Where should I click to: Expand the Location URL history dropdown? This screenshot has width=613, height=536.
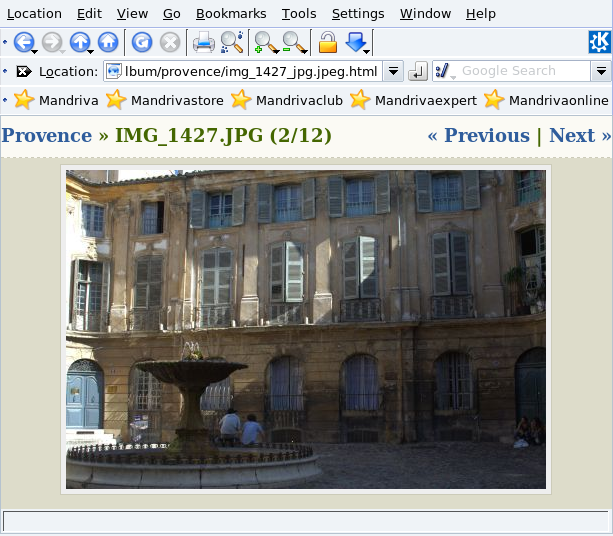[x=393, y=72]
